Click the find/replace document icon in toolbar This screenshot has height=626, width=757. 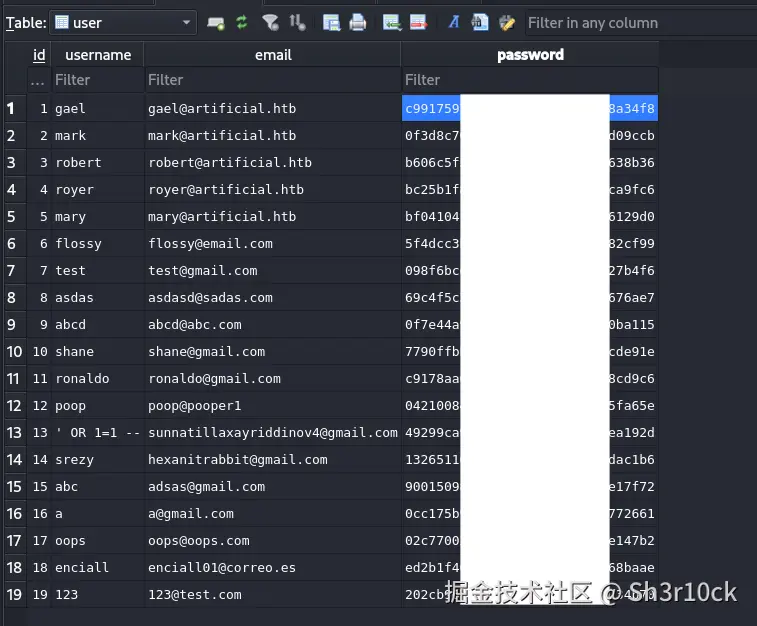[x=480, y=22]
